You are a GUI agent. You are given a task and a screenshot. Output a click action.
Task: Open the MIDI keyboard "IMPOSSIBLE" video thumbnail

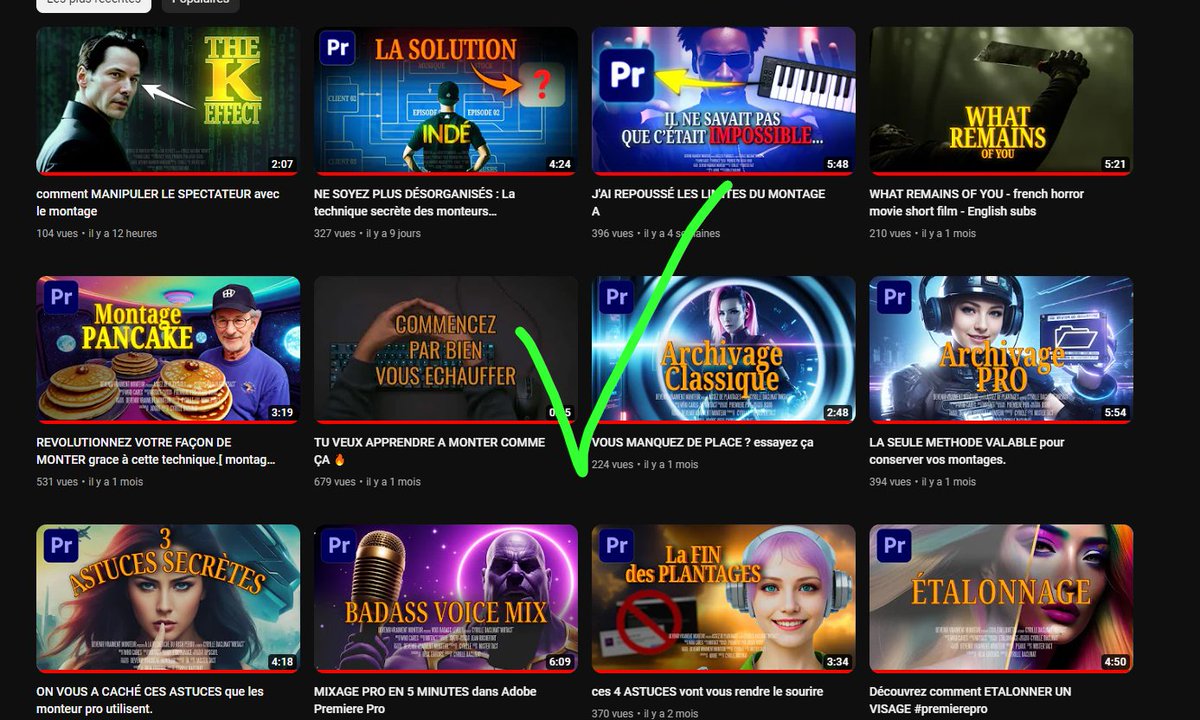tap(723, 98)
